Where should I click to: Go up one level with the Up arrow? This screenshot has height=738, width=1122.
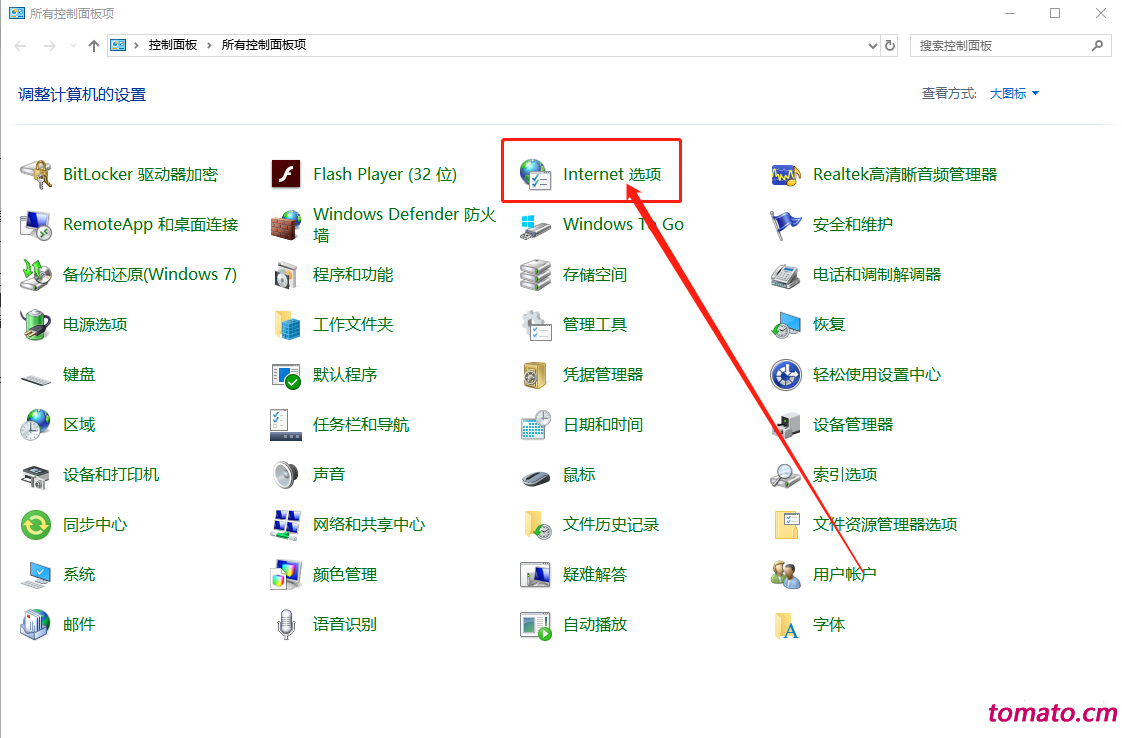(x=94, y=46)
